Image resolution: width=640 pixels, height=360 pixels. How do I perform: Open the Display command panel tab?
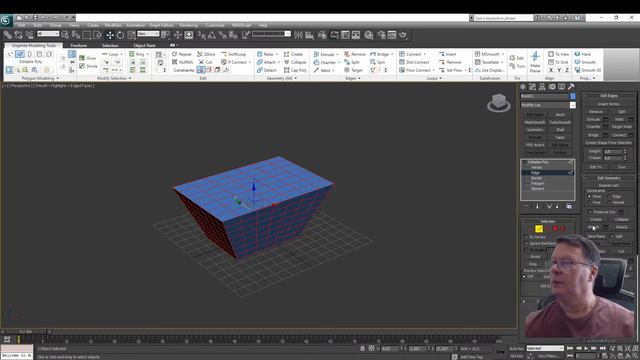[562, 87]
